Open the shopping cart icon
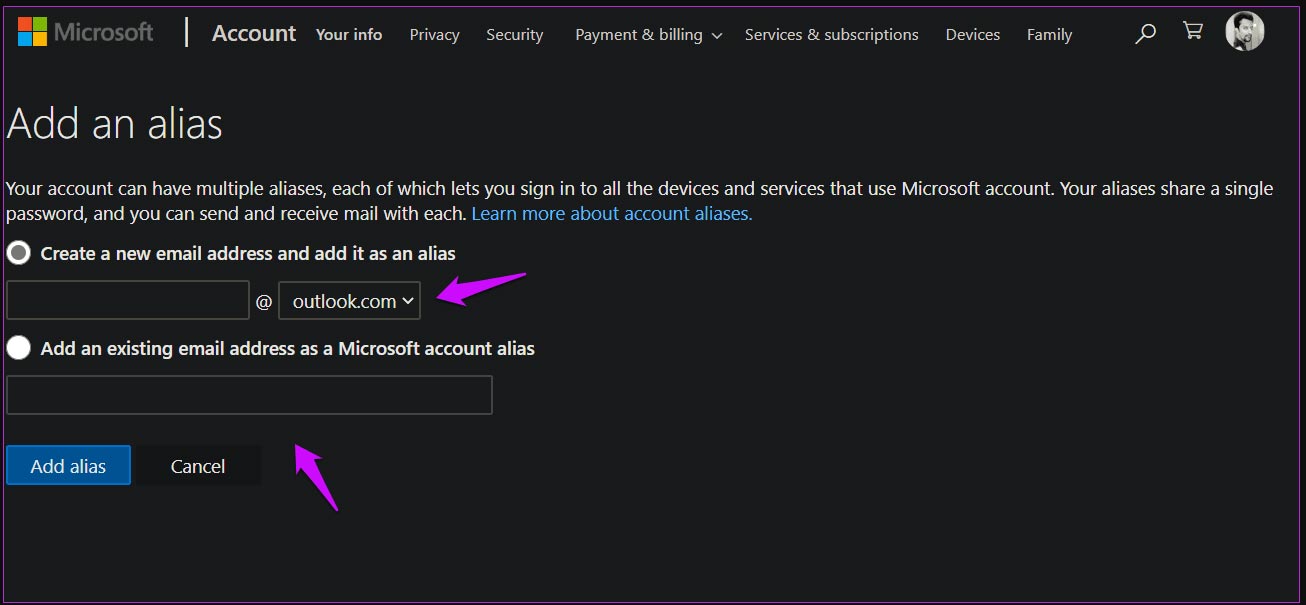The image size is (1306, 605). tap(1193, 32)
